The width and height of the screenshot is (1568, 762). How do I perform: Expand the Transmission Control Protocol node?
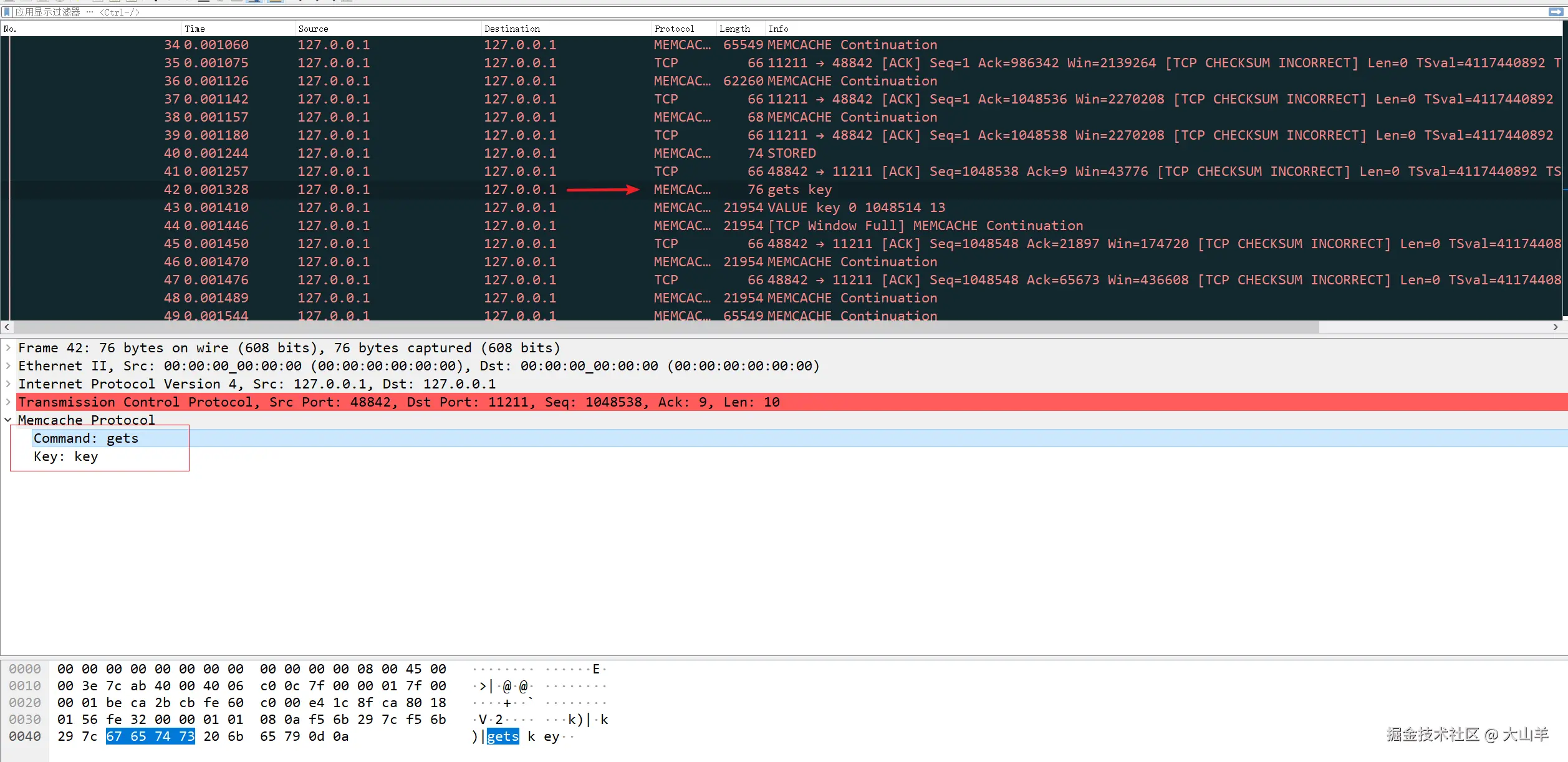[x=8, y=402]
